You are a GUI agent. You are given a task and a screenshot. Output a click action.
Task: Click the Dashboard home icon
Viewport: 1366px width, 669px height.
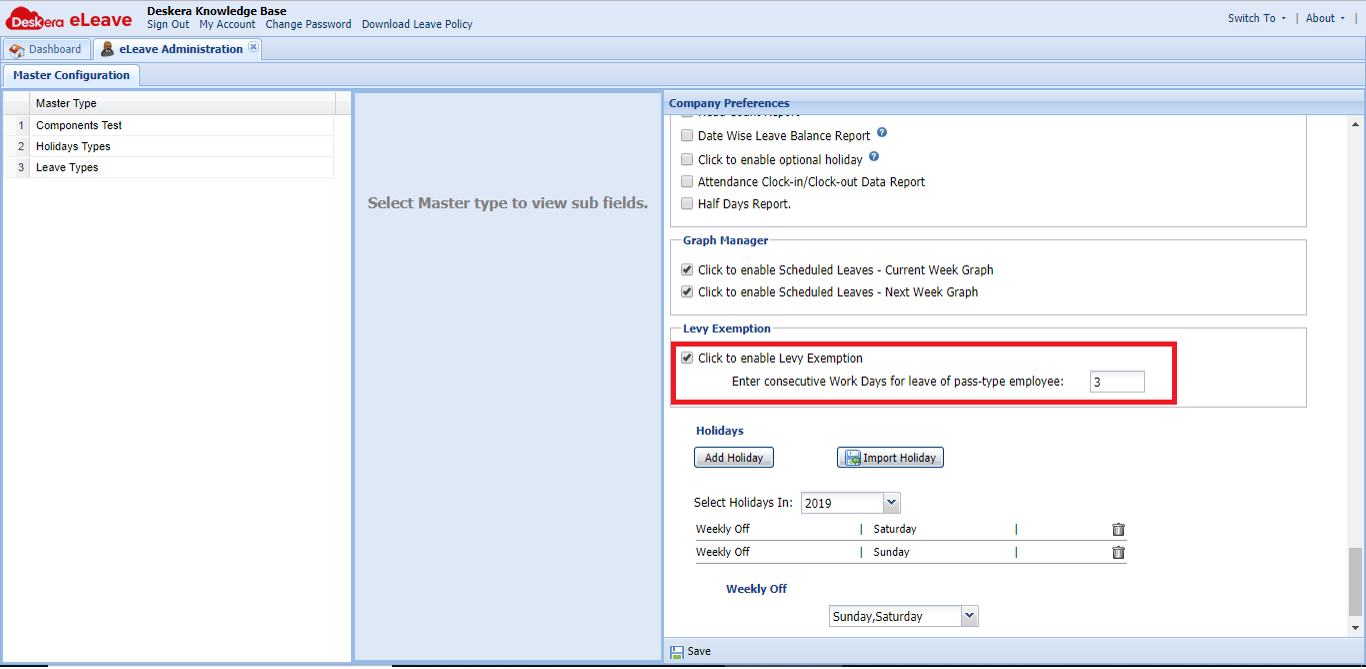[x=16, y=48]
